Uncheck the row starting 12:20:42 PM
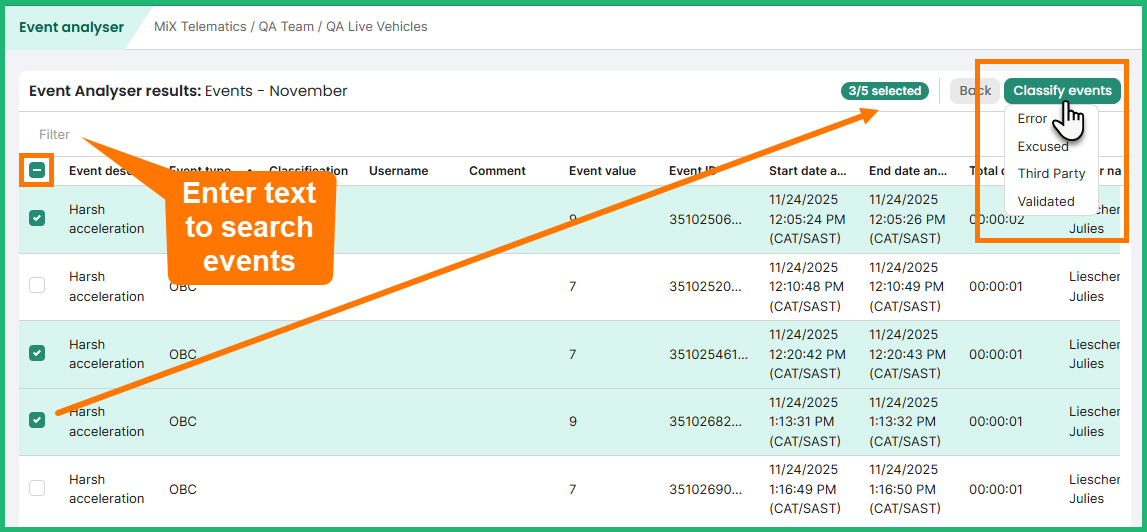 37,353
